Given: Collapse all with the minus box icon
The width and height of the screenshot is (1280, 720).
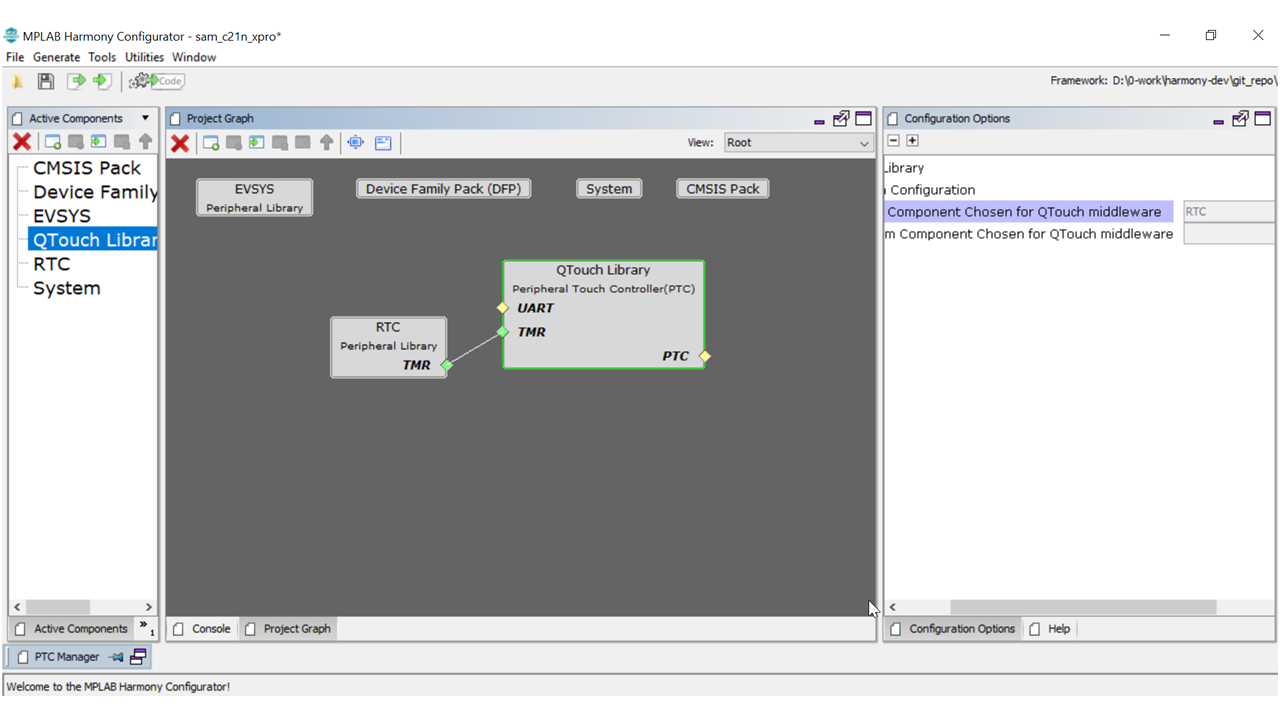Looking at the screenshot, I should (x=894, y=141).
